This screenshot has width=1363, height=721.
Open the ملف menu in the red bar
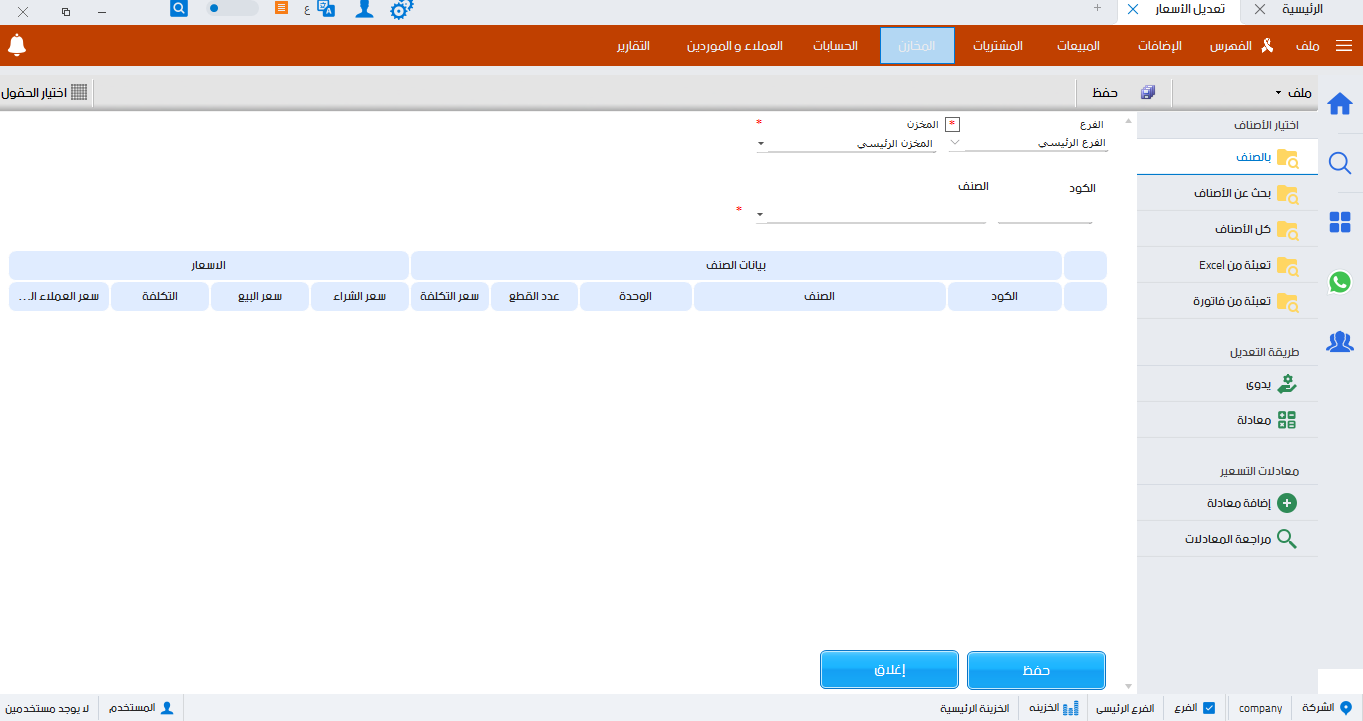[x=1307, y=46]
